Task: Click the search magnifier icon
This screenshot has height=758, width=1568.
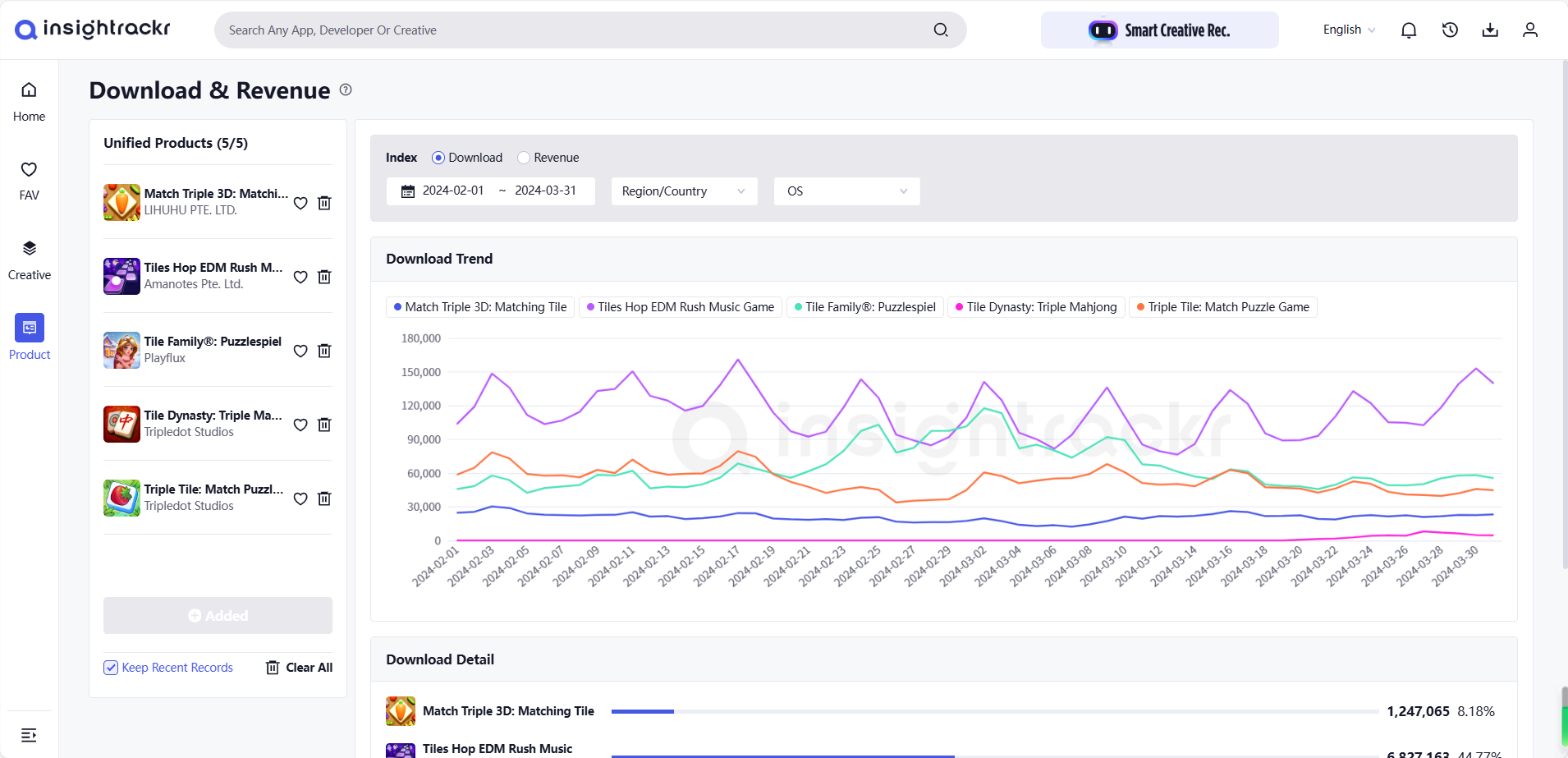Action: pyautogui.click(x=941, y=30)
